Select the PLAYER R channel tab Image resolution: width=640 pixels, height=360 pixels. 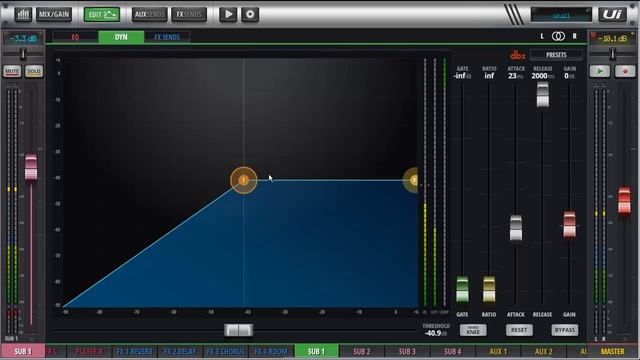(x=89, y=351)
